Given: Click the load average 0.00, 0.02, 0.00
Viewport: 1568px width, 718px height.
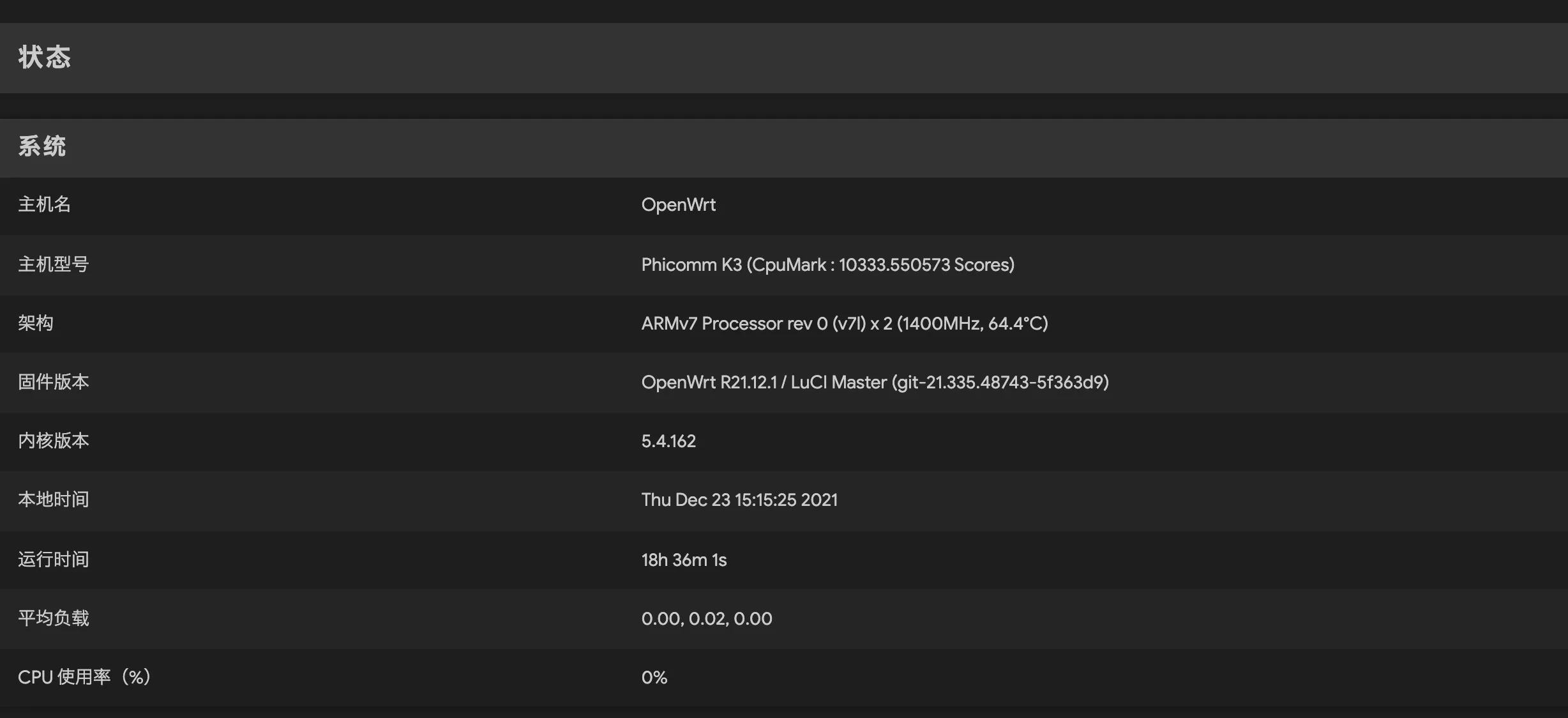Looking at the screenshot, I should click(707, 618).
